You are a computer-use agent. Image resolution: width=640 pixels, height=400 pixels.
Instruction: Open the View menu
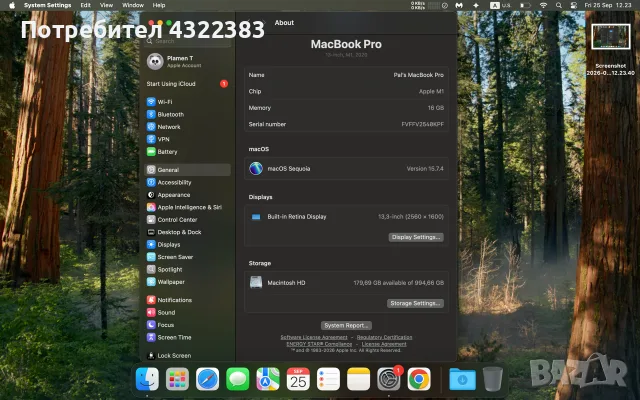point(106,5)
